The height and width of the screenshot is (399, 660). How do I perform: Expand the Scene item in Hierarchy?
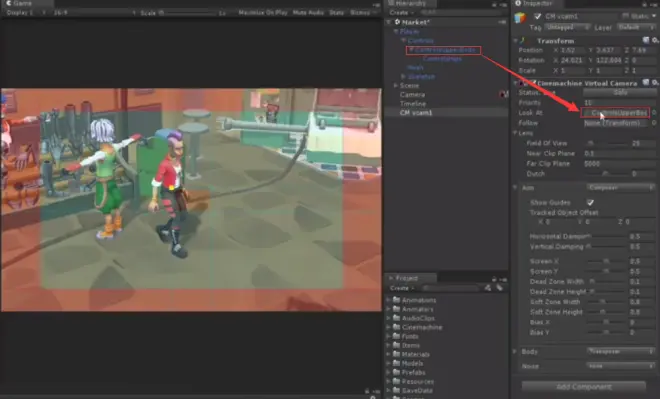(396, 85)
